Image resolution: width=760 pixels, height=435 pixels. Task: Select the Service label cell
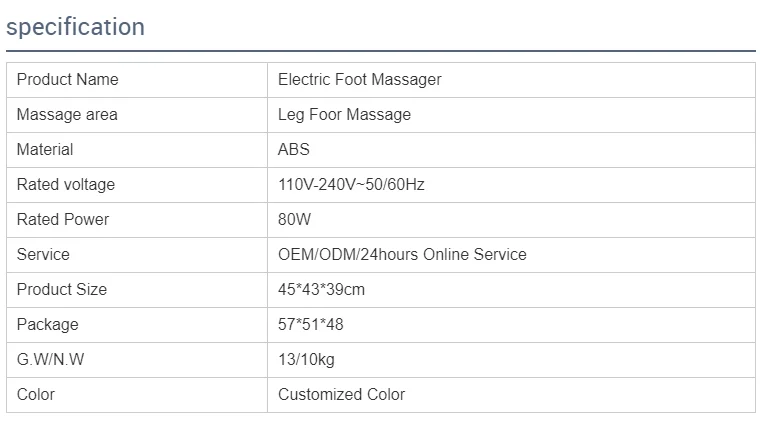[x=137, y=255]
